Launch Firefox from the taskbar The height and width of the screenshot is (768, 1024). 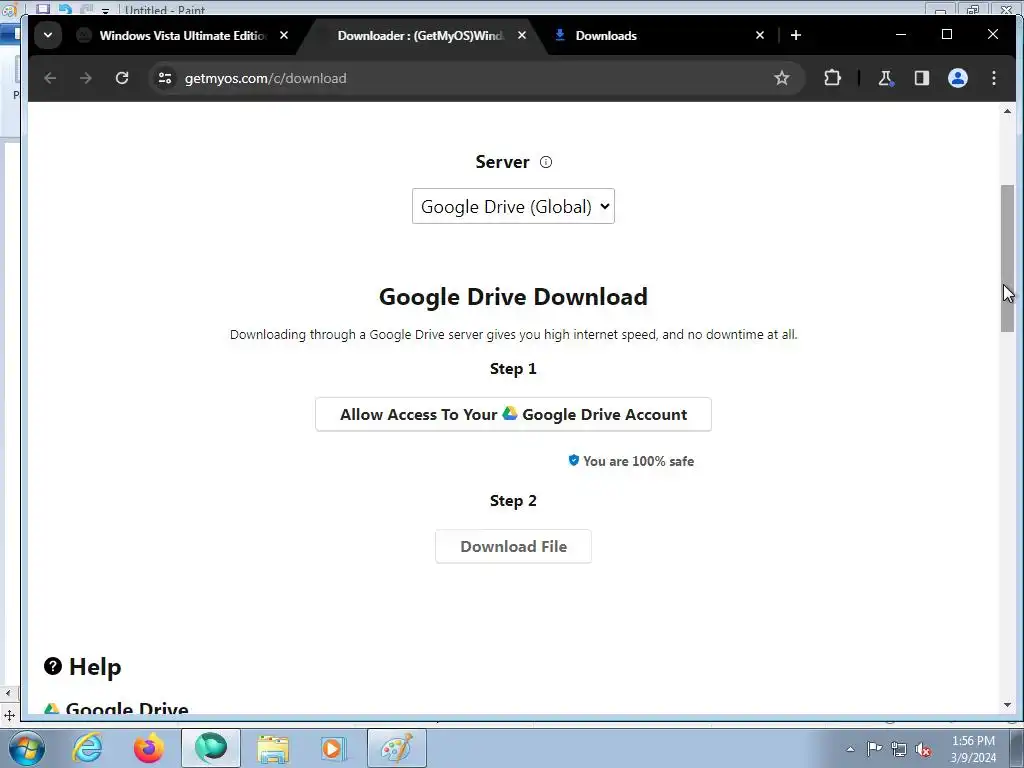(x=149, y=748)
